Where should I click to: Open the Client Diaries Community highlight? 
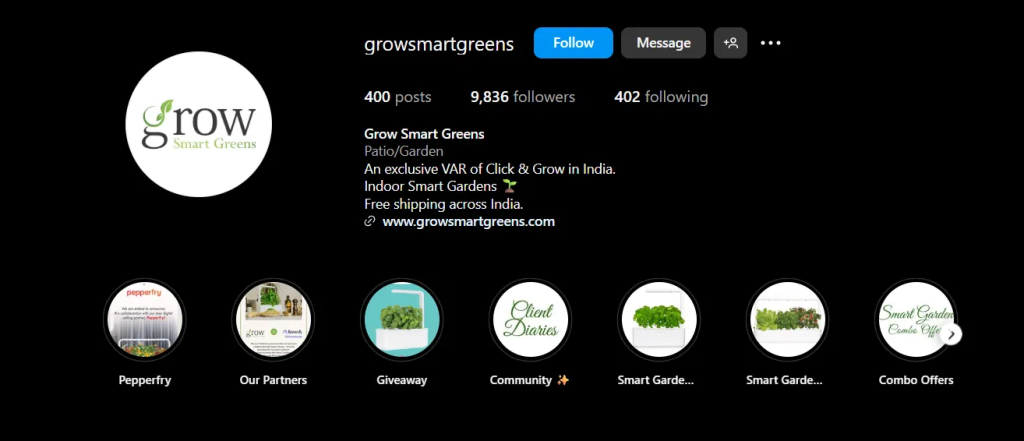coord(530,320)
